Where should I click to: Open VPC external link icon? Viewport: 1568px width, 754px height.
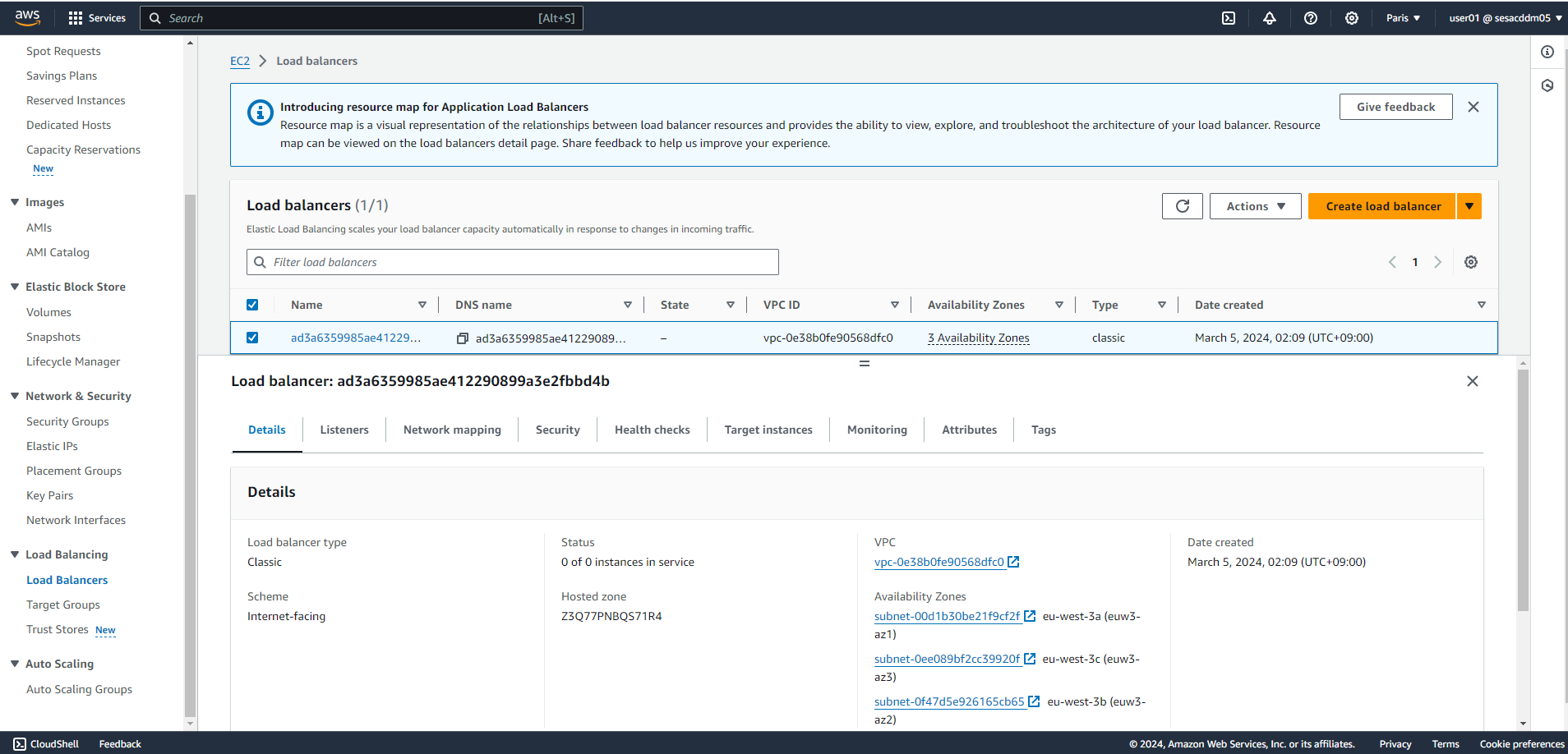(x=1014, y=562)
